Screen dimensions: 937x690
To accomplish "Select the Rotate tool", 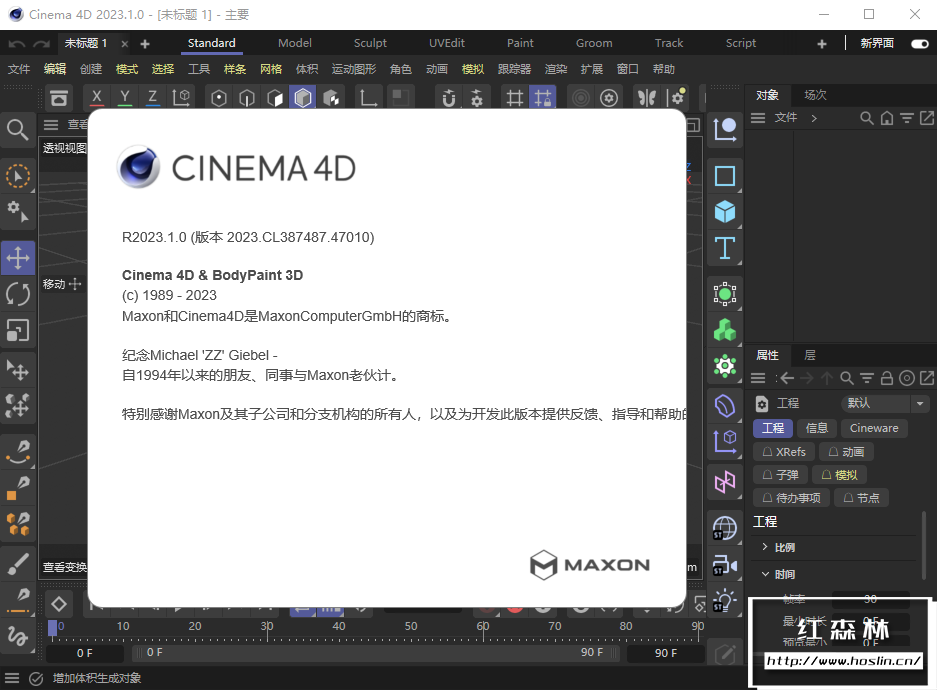I will coord(18,294).
